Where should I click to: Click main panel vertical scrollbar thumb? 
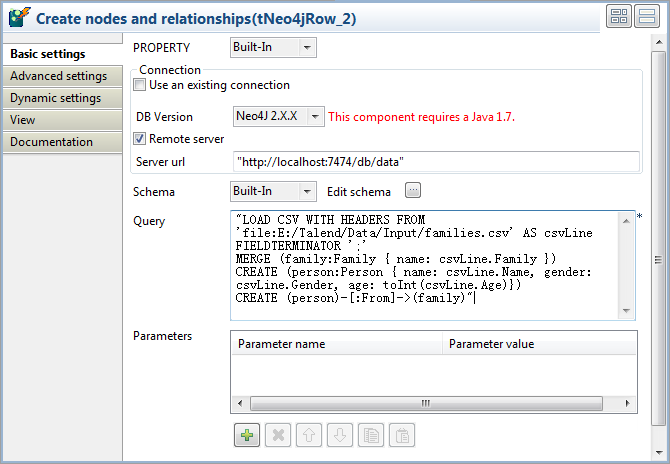click(x=658, y=238)
